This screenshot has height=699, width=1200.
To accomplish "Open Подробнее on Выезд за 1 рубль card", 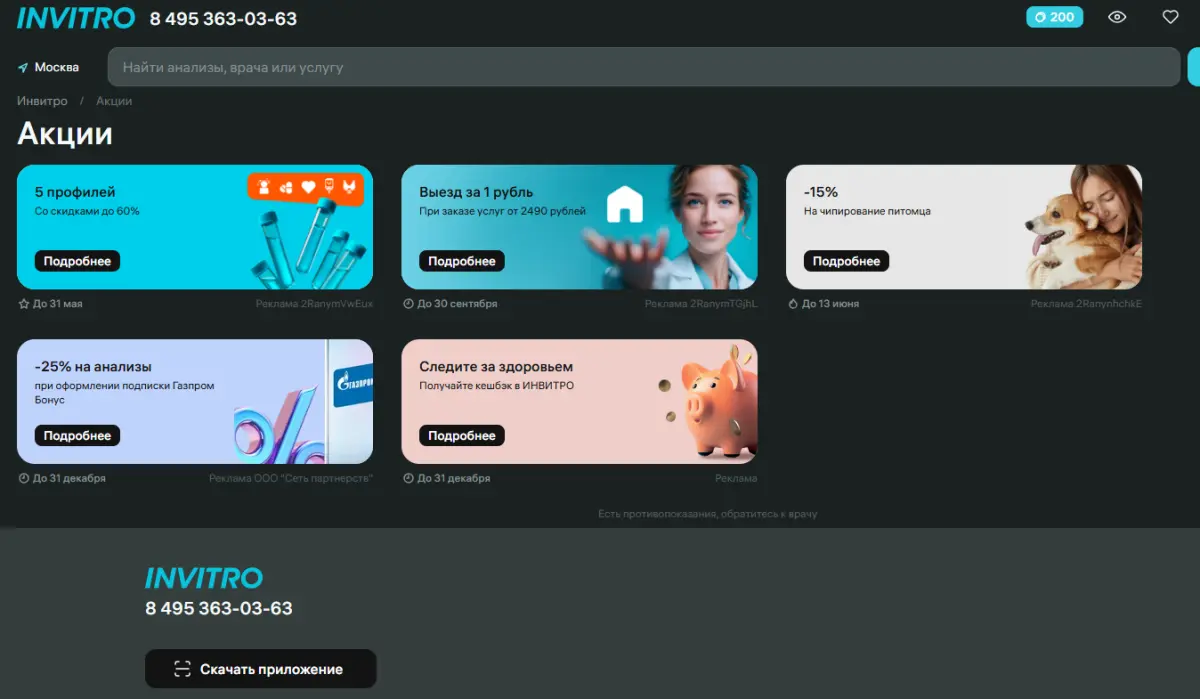I will 462,261.
